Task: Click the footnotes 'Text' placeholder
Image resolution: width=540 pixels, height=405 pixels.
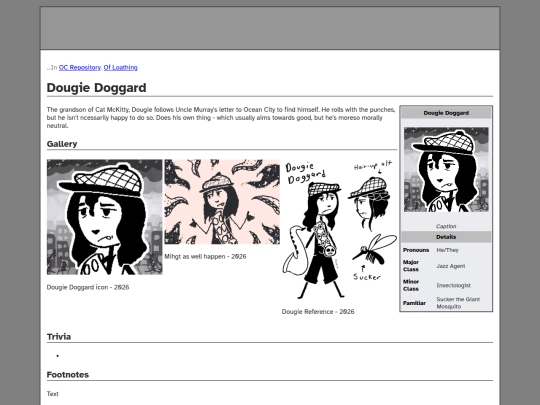Action: click(x=53, y=394)
